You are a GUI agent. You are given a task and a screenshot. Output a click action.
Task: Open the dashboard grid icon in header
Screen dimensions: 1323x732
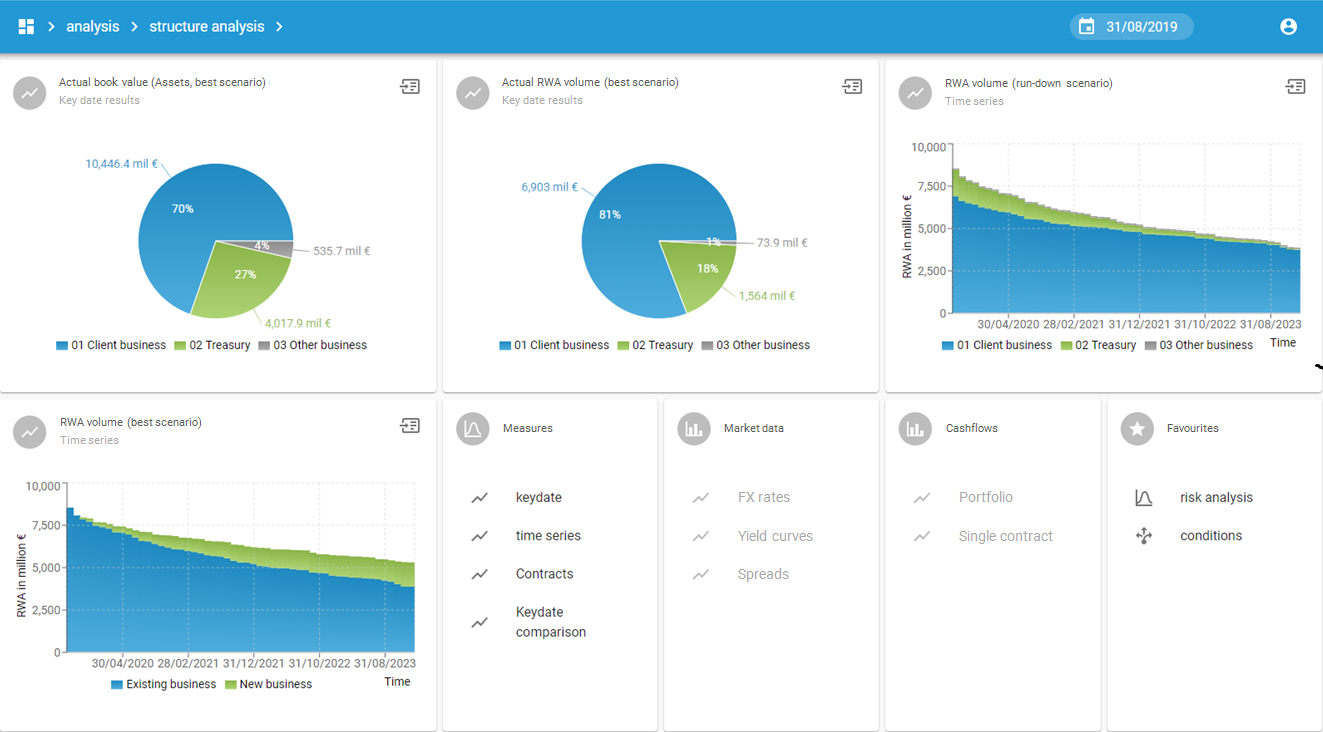click(x=26, y=27)
